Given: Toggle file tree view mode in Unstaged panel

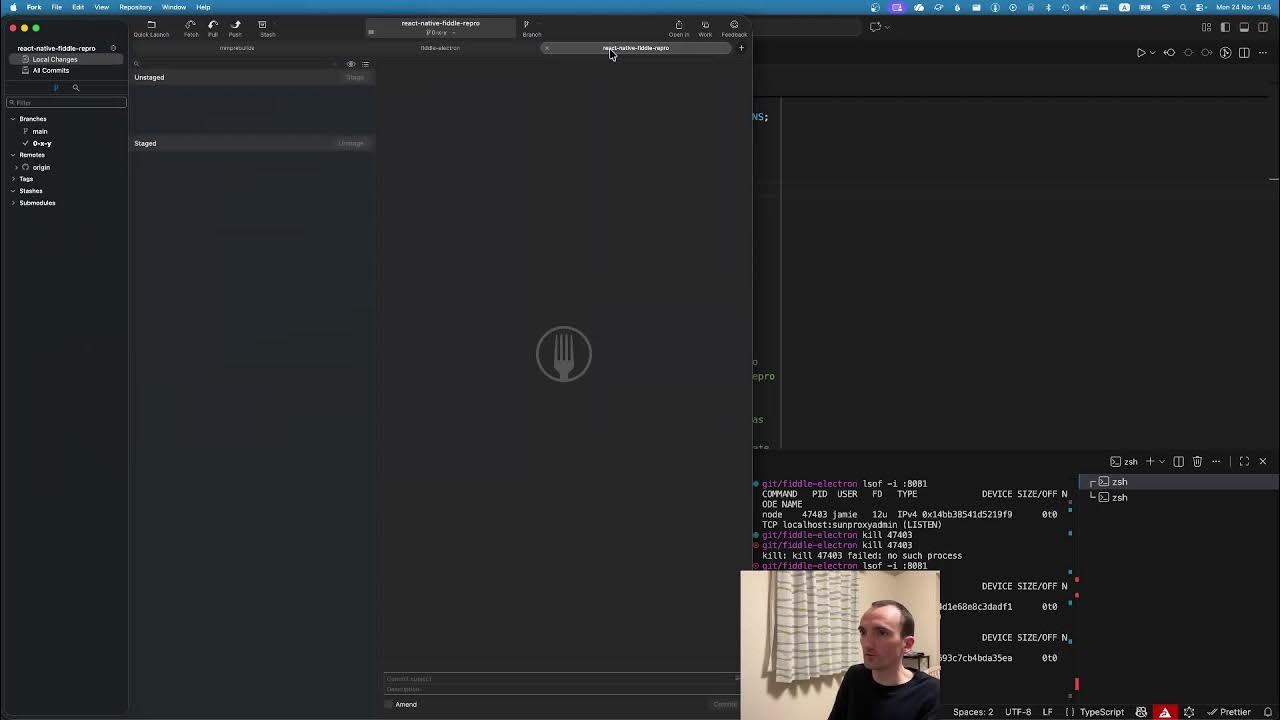Looking at the screenshot, I should click(x=365, y=64).
